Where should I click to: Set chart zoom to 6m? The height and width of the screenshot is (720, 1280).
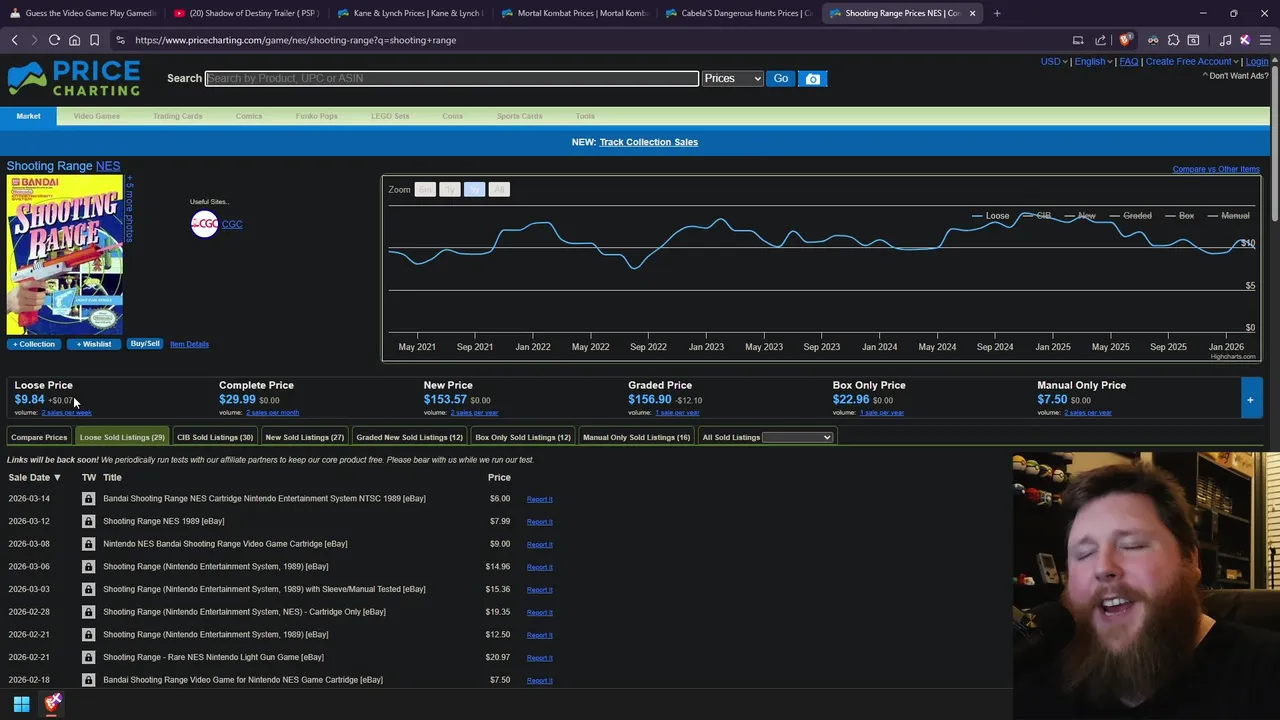425,189
